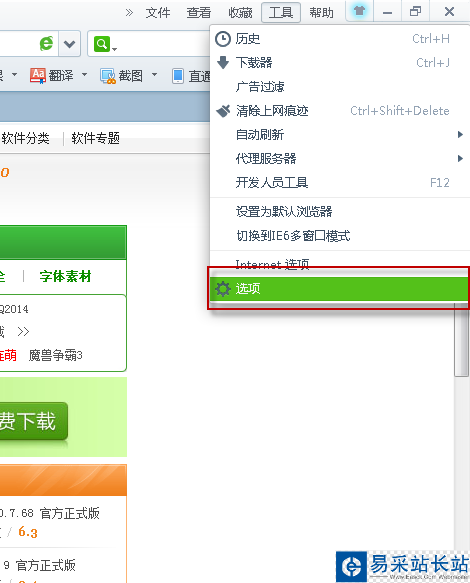Click the 0.7.68 官方正式版 entry

50,513
